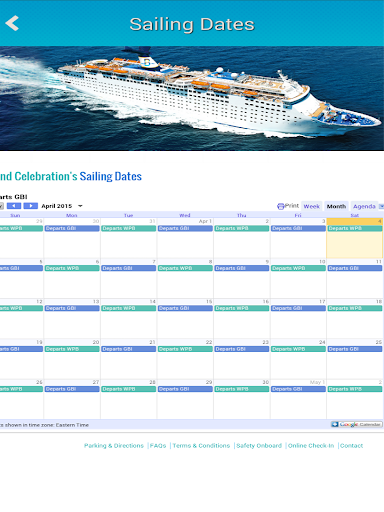Click the 'Sailing Dates' header title
Viewport: 384px width, 512px height.
tap(192, 24)
